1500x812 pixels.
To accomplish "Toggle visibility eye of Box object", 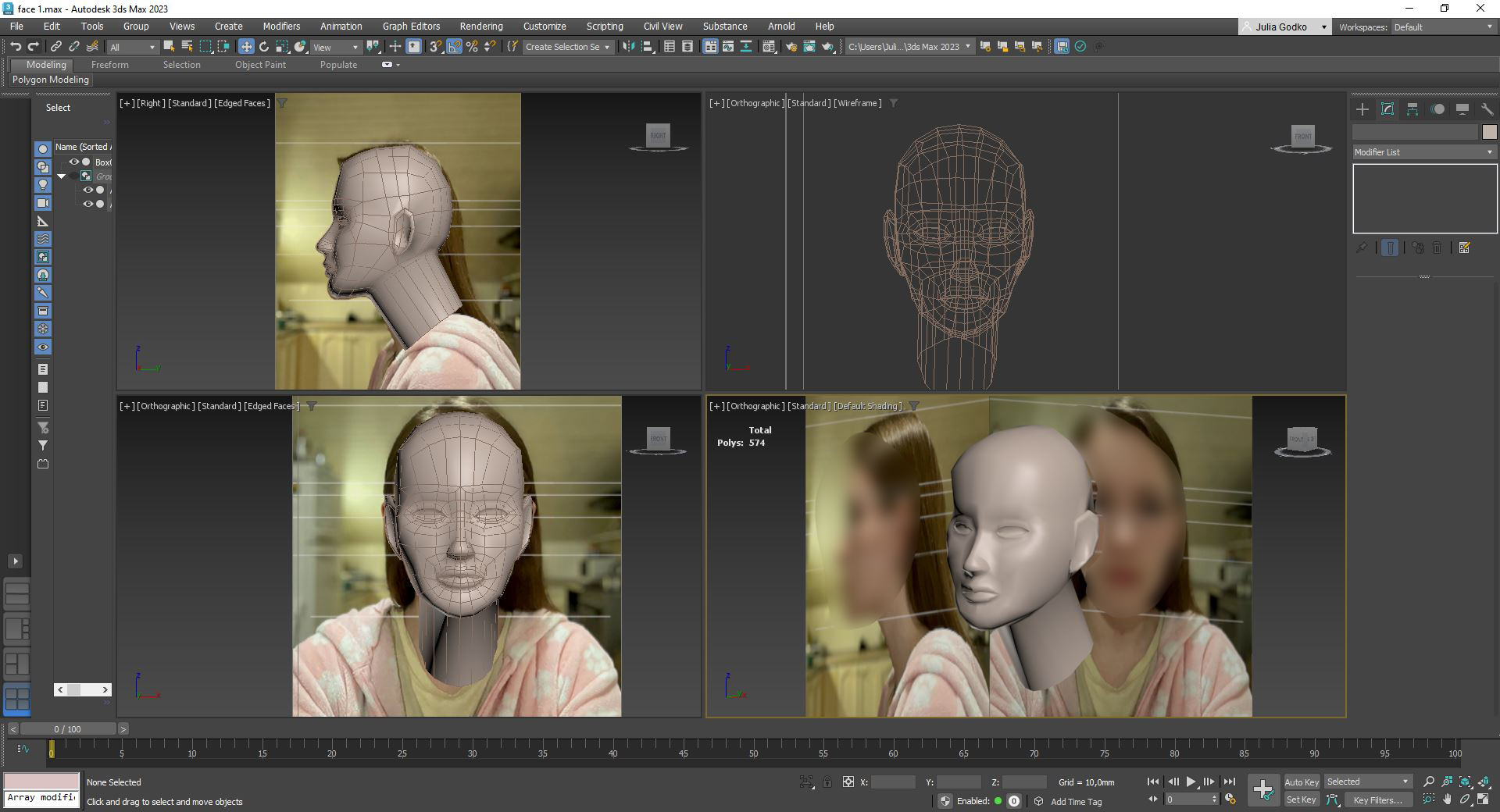I will pyautogui.click(x=74, y=162).
